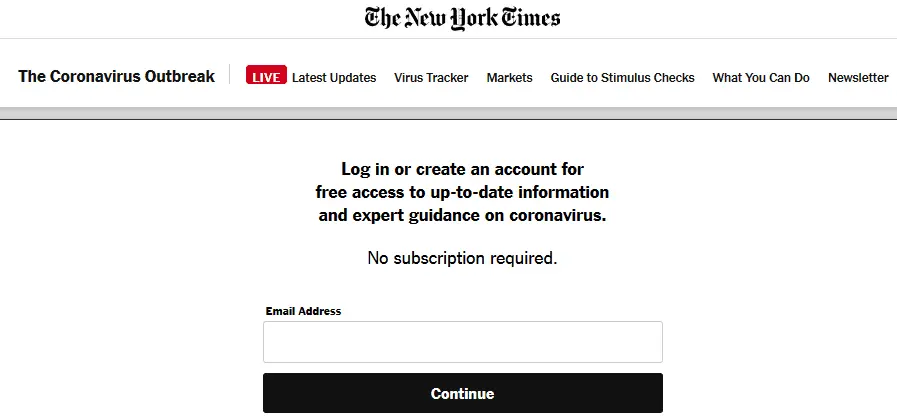Click the 'Log in or create an account' line

462,169
